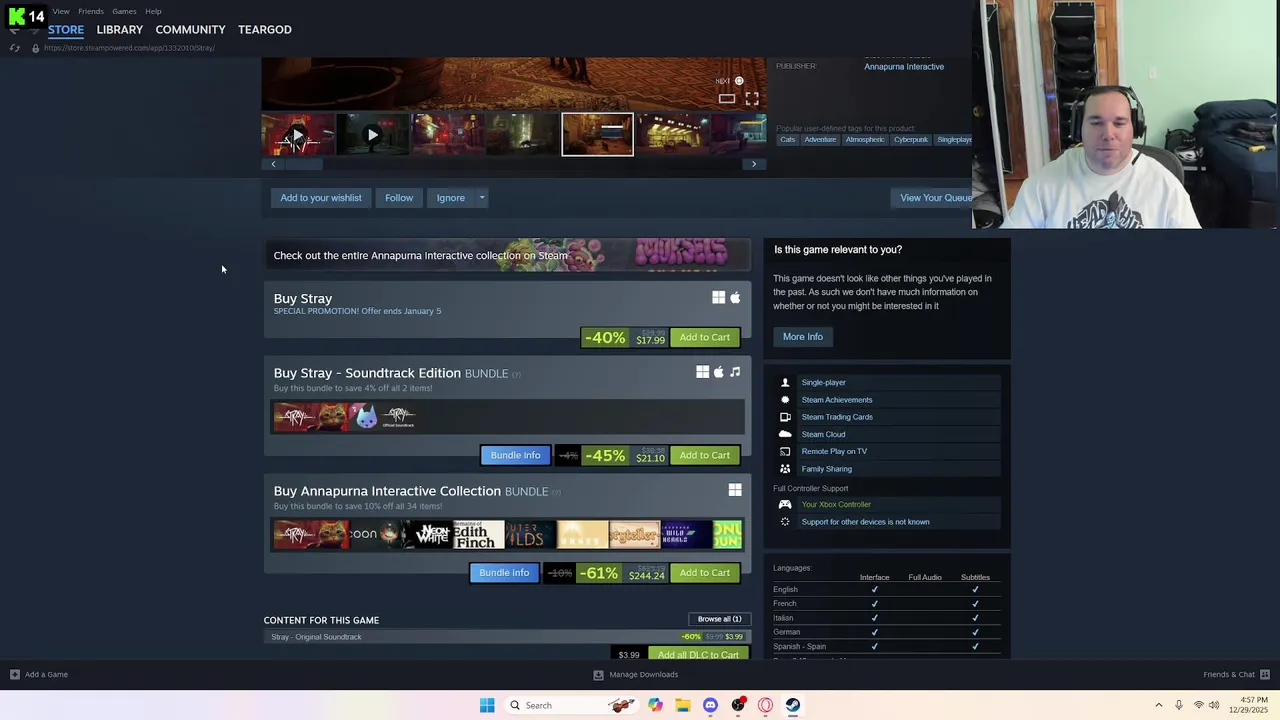Image resolution: width=1280 pixels, height=720 pixels.
Task: Open the Single-player feature link
Action: point(823,383)
